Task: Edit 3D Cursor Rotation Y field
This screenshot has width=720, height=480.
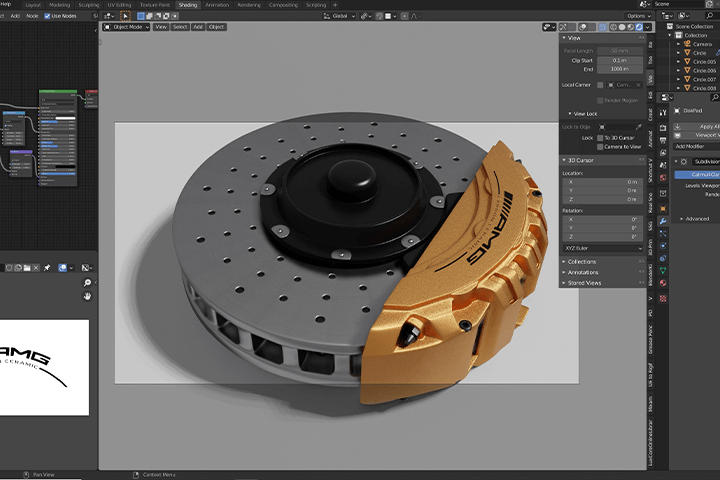Action: click(x=602, y=228)
